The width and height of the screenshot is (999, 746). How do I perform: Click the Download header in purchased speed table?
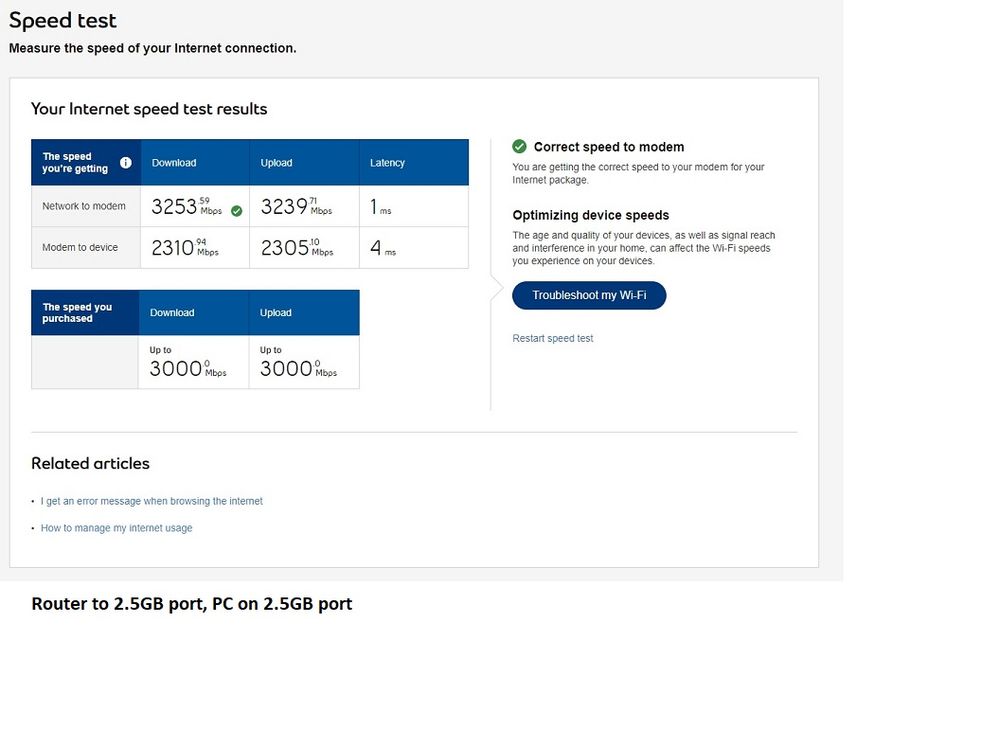coord(172,312)
